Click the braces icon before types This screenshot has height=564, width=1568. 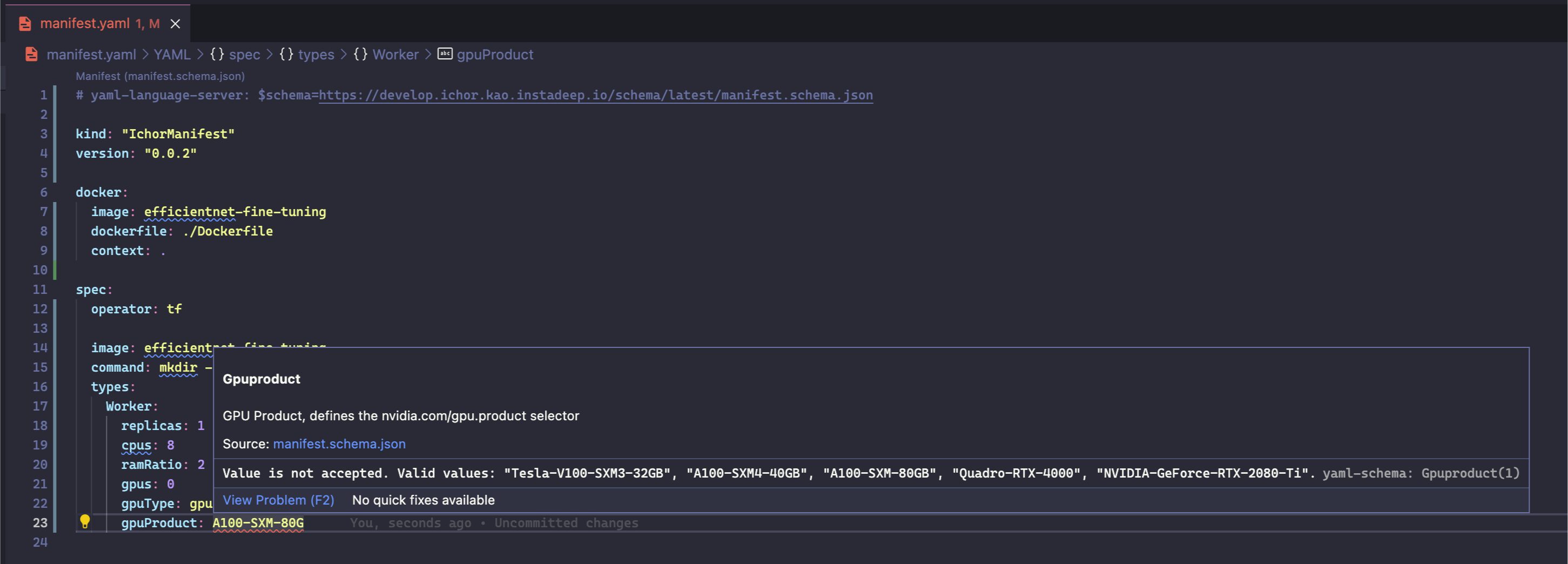point(287,54)
